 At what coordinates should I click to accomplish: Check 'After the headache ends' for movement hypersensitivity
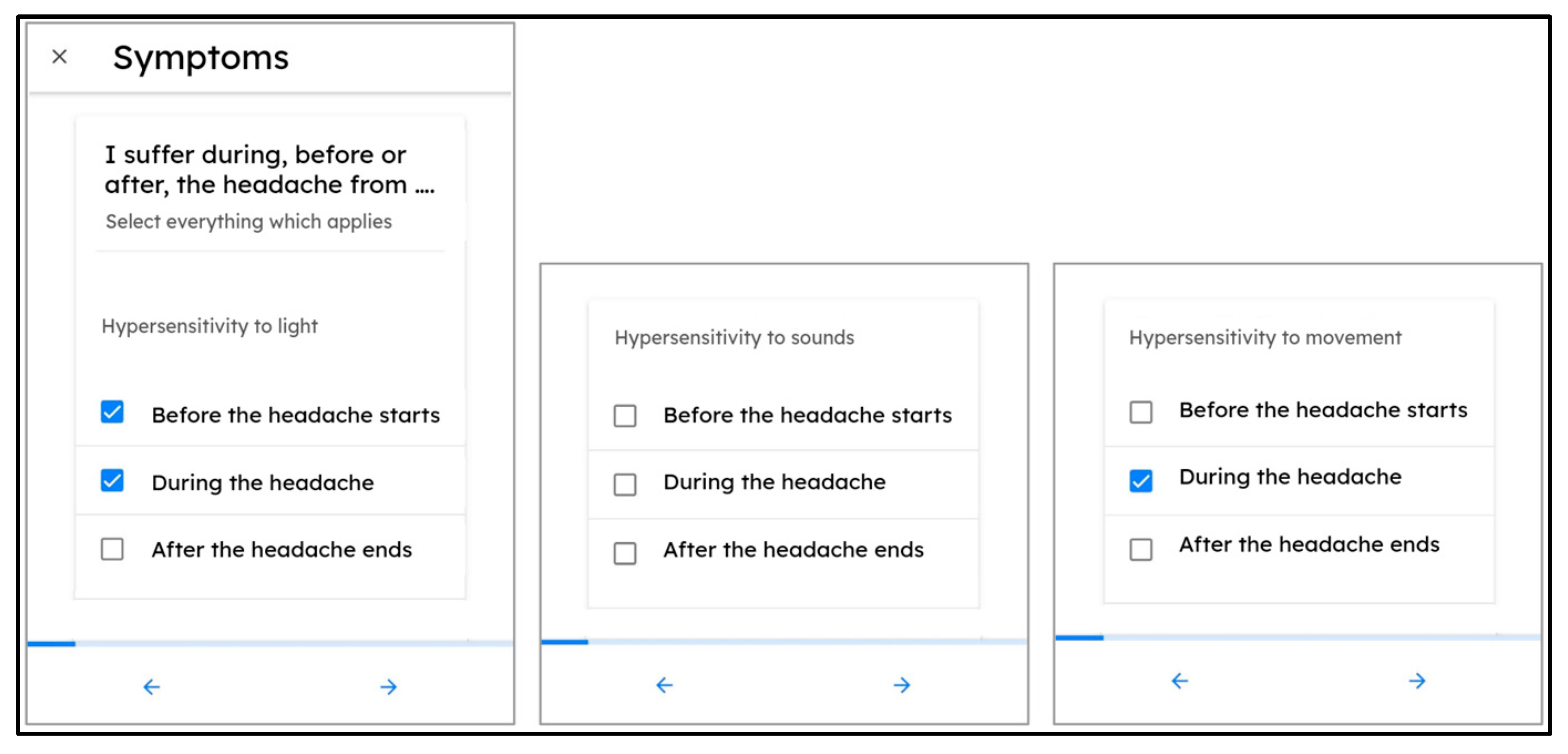pyautogui.click(x=1141, y=549)
